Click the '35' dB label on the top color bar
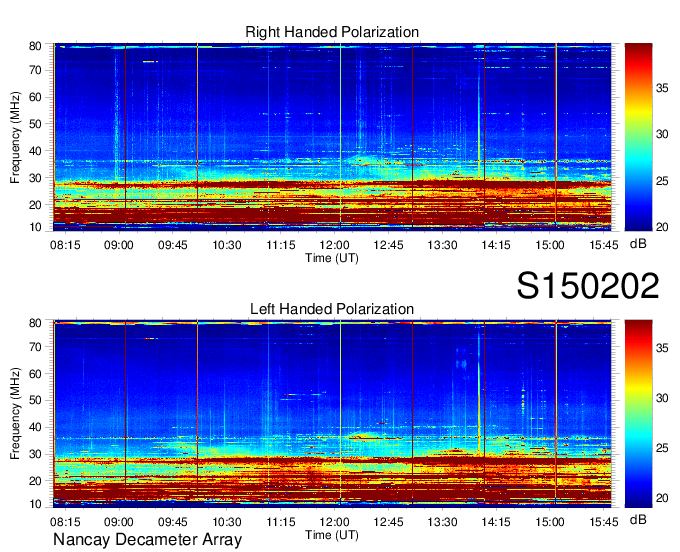The height and width of the screenshot is (552, 680). 662,88
